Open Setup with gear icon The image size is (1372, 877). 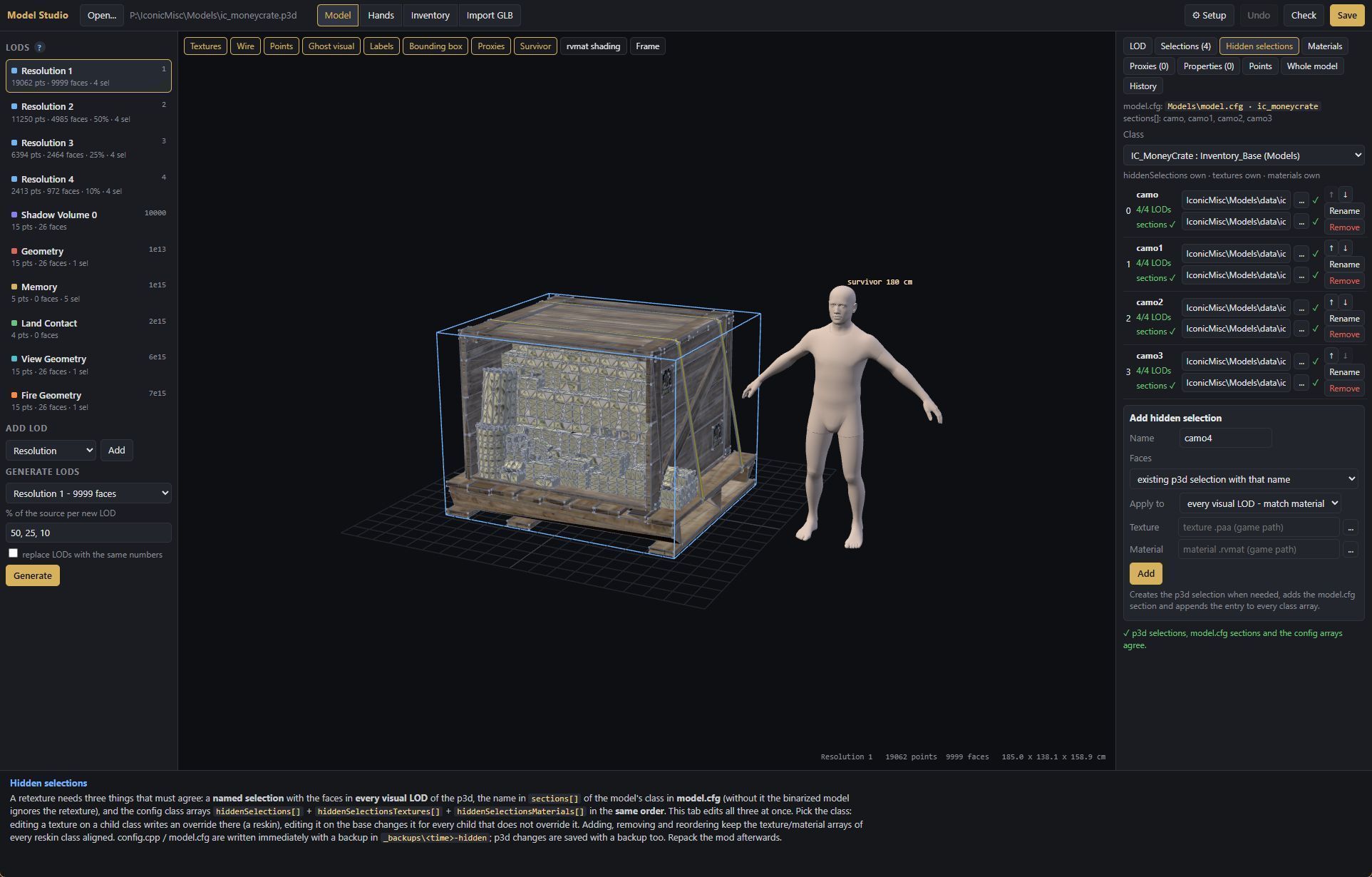point(1209,15)
